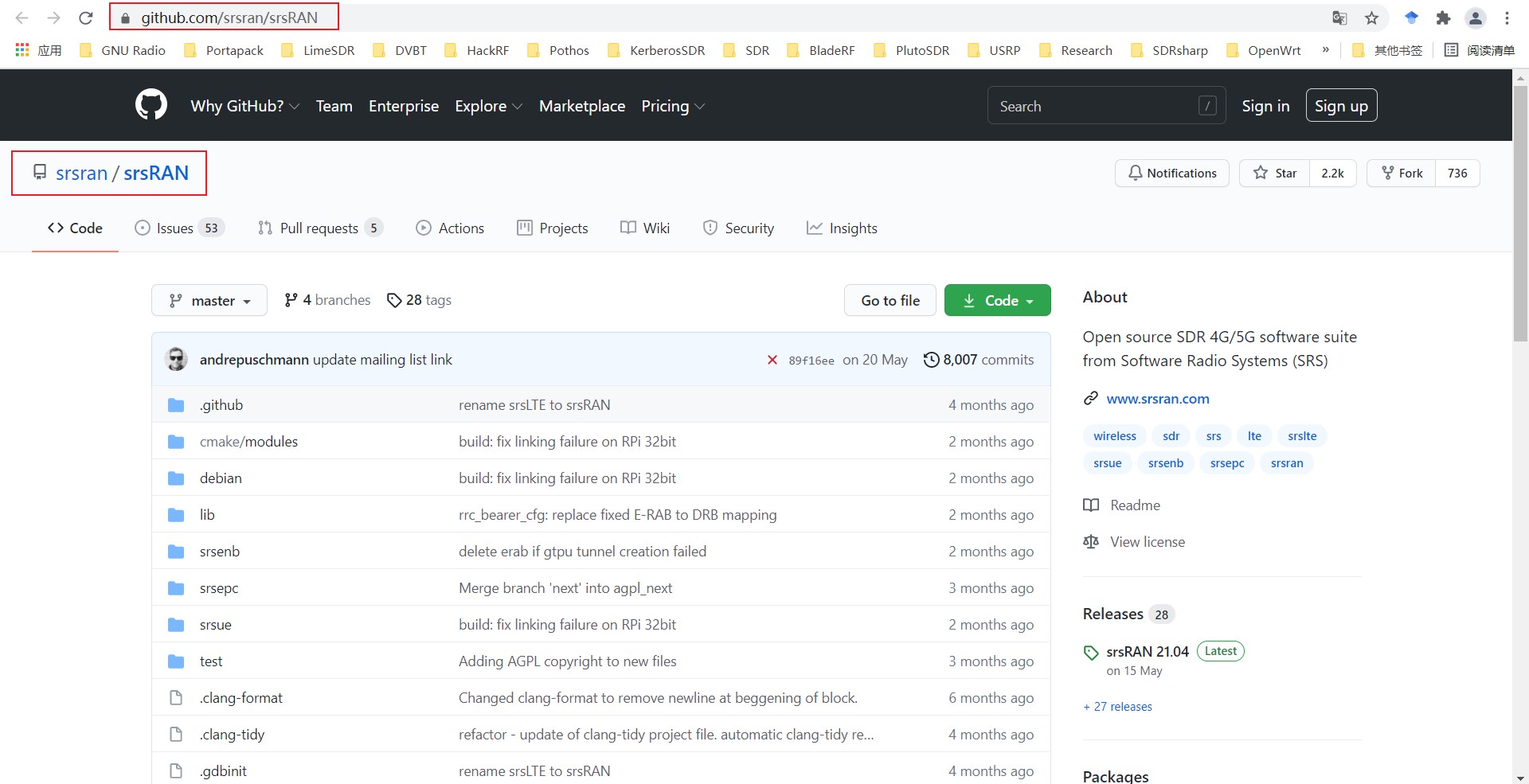This screenshot has width=1529, height=784.
Task: Click the srsRAN 21.04 release link
Action: (1148, 651)
